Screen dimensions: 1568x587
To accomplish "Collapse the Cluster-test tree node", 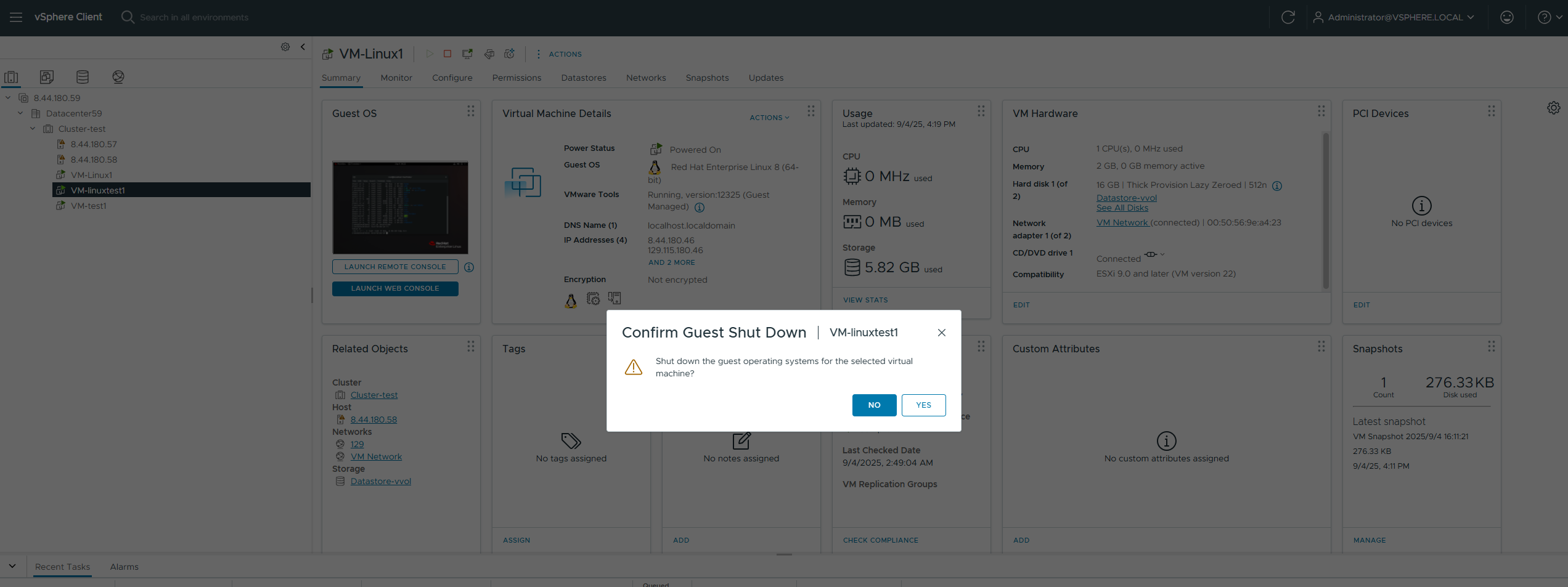I will click(33, 128).
